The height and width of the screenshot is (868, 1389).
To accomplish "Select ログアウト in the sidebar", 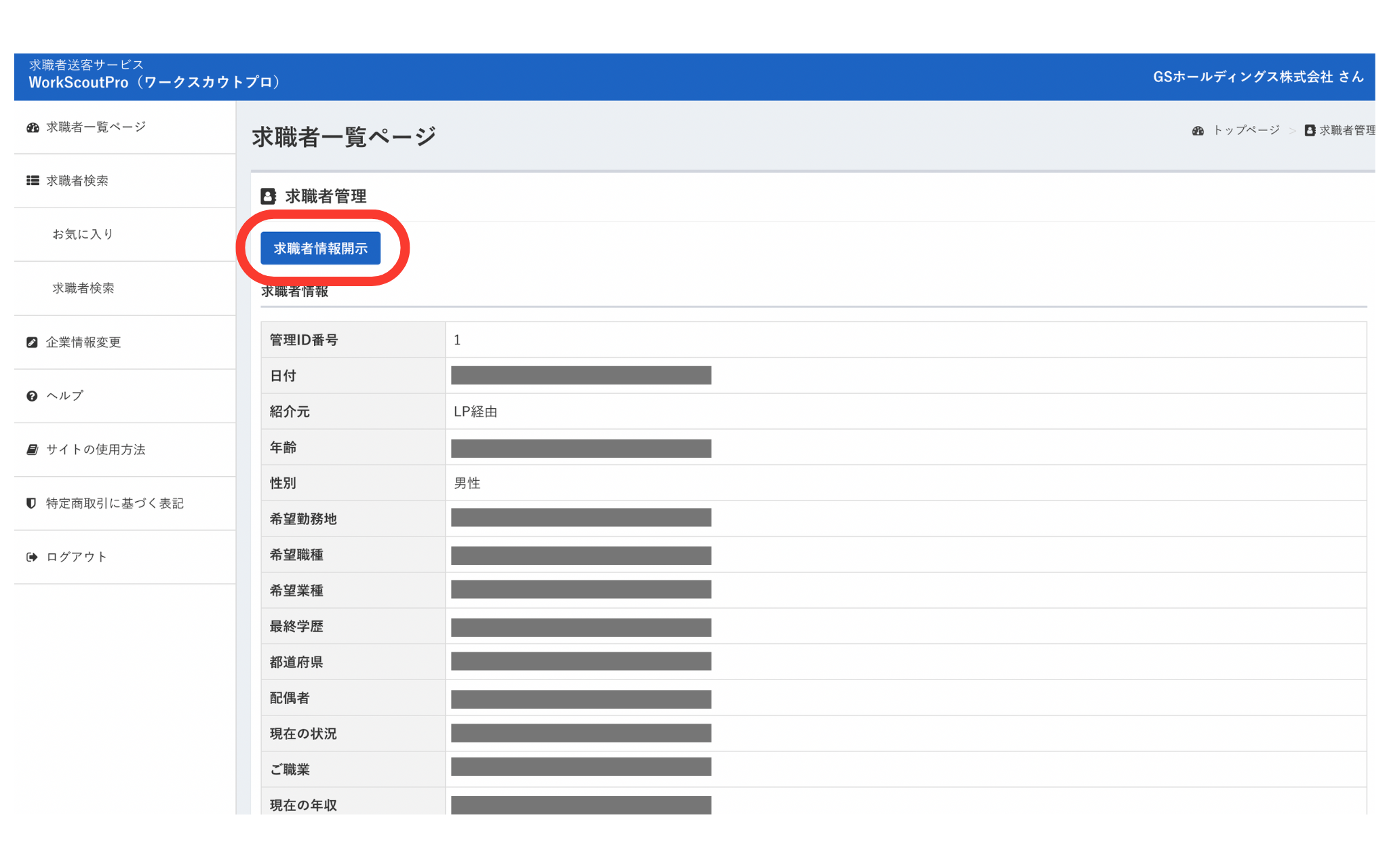I will coord(77,557).
